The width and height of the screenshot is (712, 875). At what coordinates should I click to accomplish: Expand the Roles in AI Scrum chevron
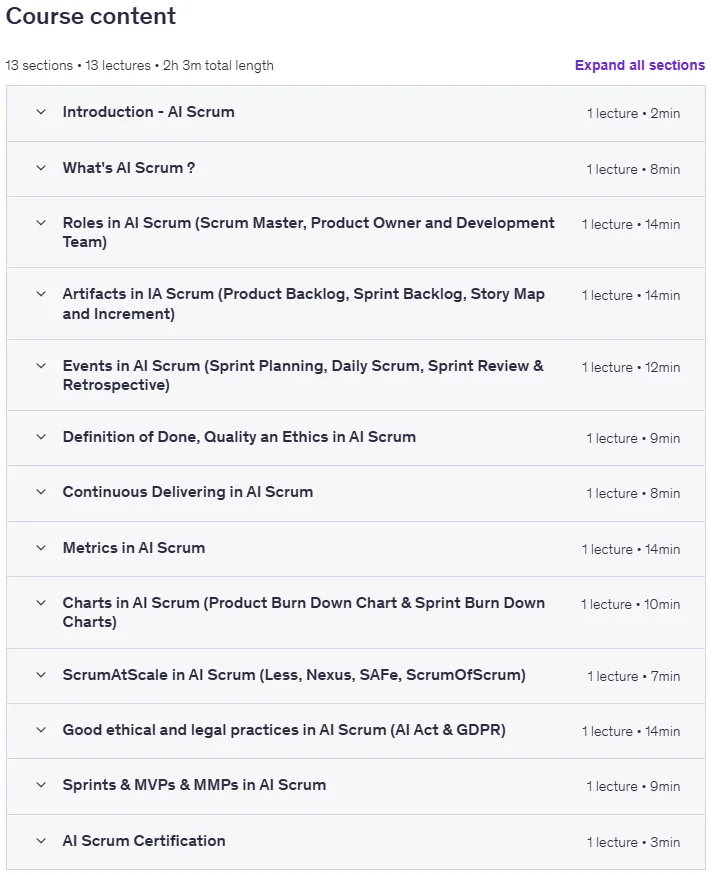41,223
